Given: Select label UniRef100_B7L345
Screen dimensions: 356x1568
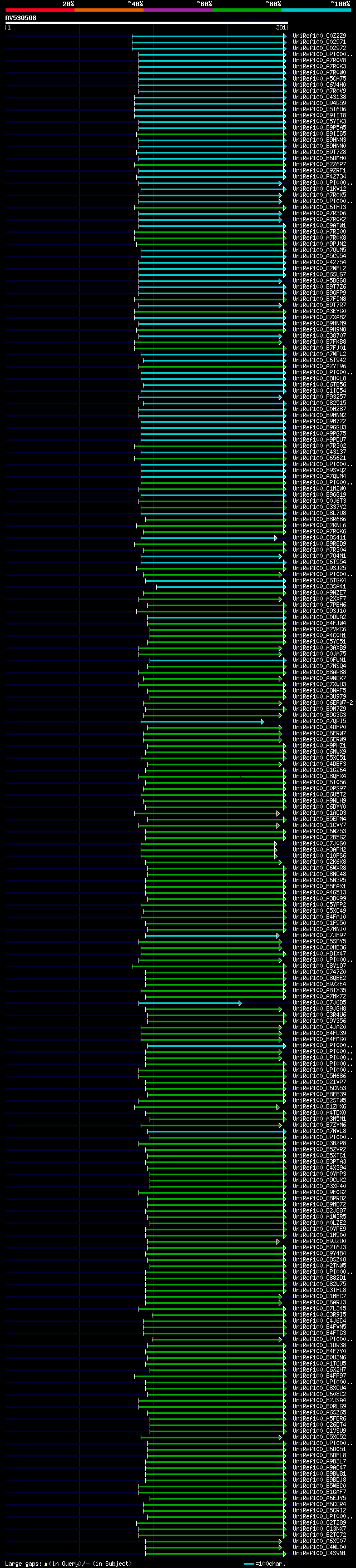Looking at the screenshot, I should coord(319,1308).
